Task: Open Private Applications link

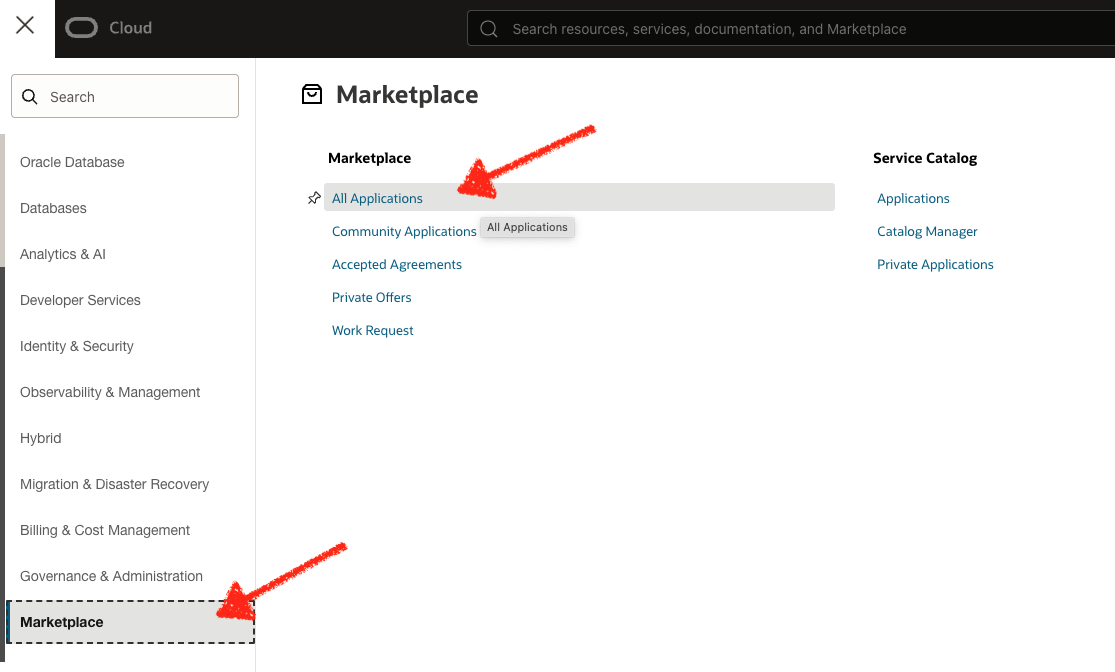Action: click(x=935, y=265)
